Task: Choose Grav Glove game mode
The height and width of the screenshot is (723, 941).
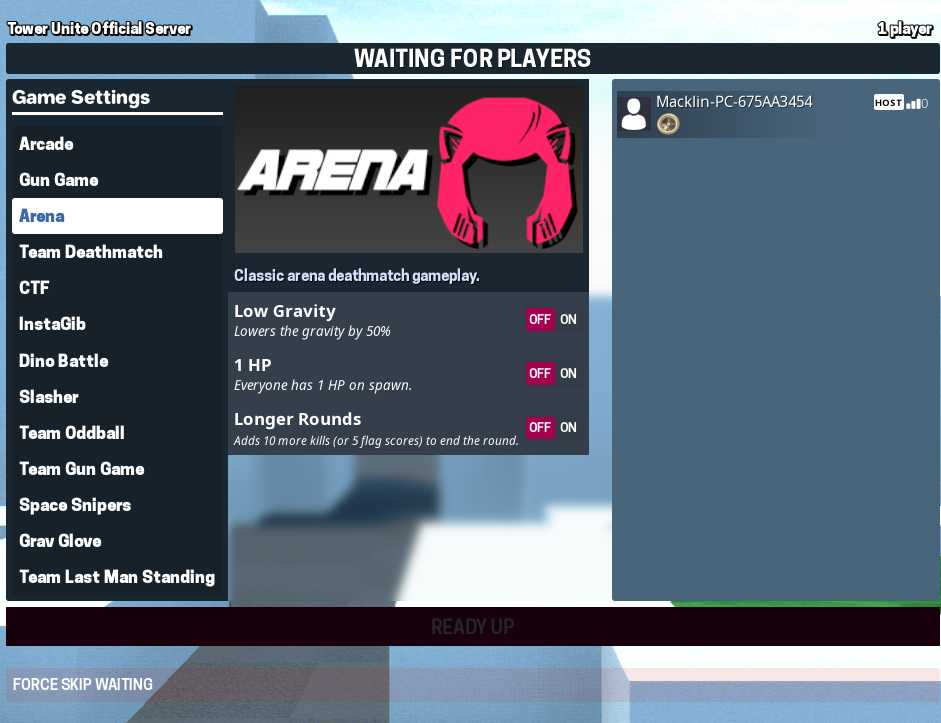Action: 117,541
